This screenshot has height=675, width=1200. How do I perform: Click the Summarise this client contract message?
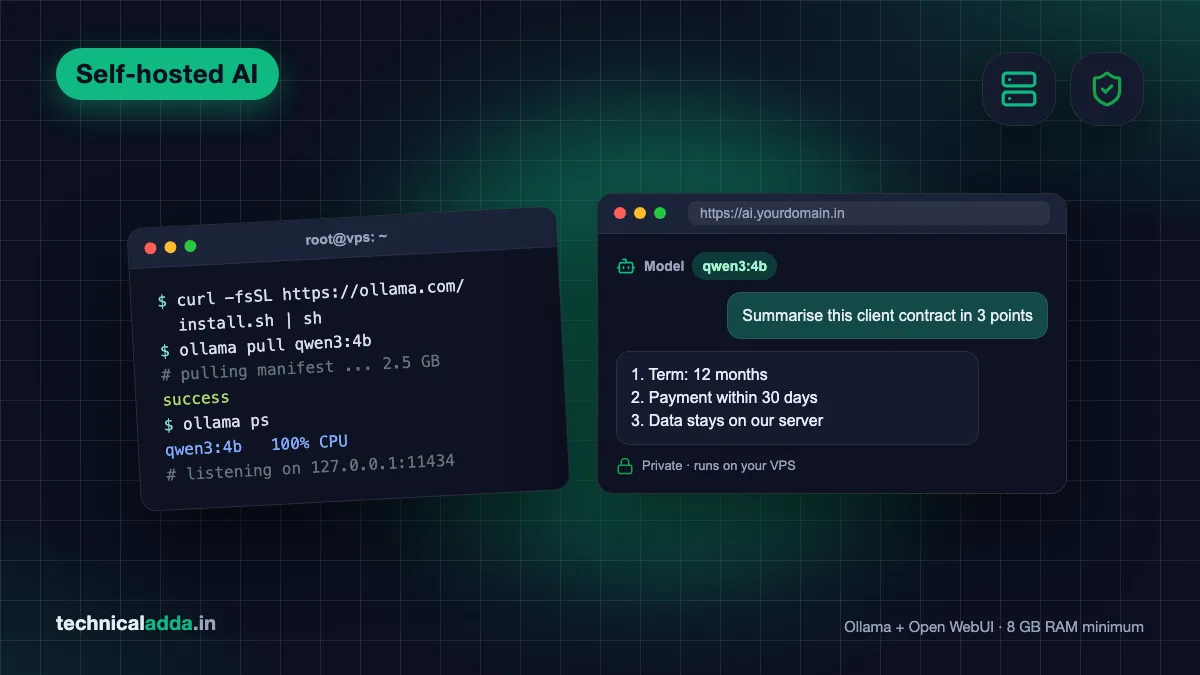coord(887,315)
